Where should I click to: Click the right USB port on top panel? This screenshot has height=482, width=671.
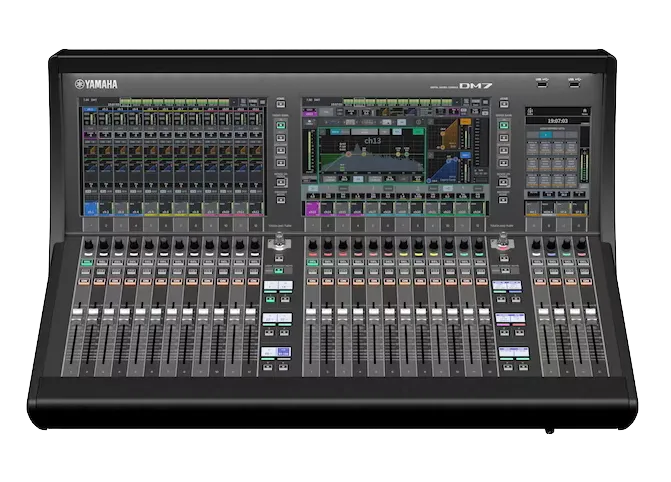point(574,84)
